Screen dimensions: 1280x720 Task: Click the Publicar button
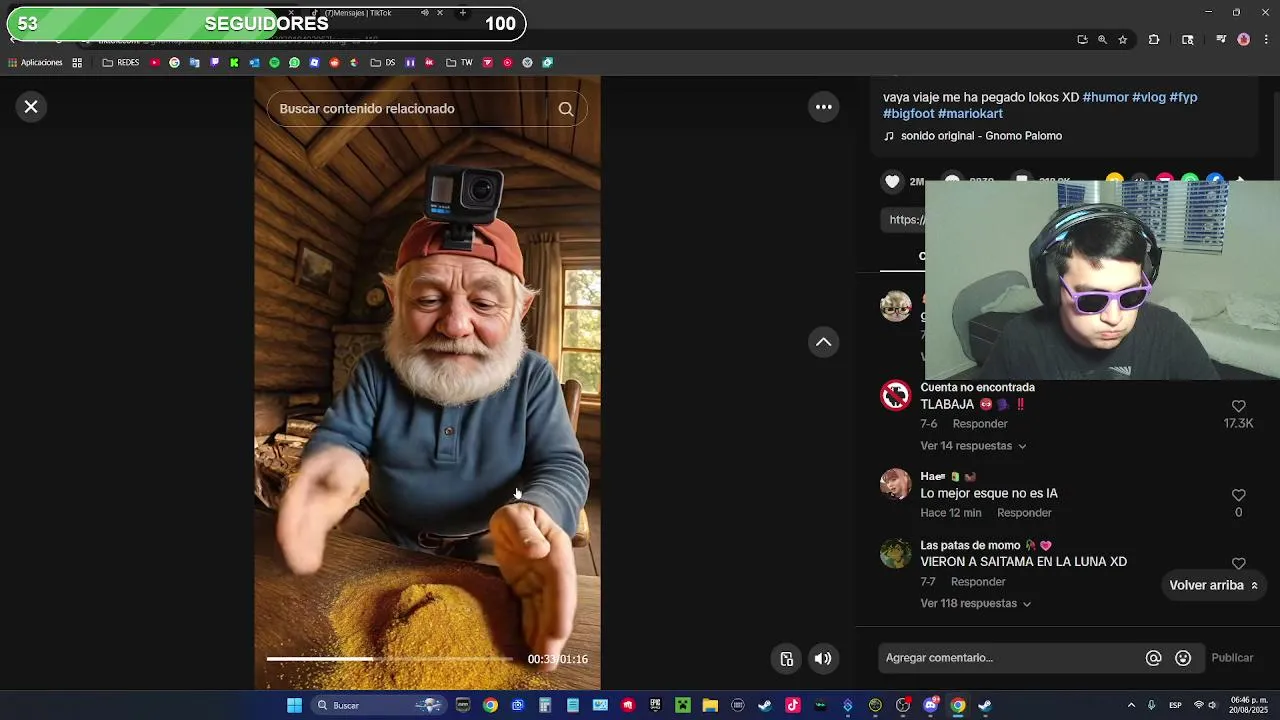[1232, 658]
